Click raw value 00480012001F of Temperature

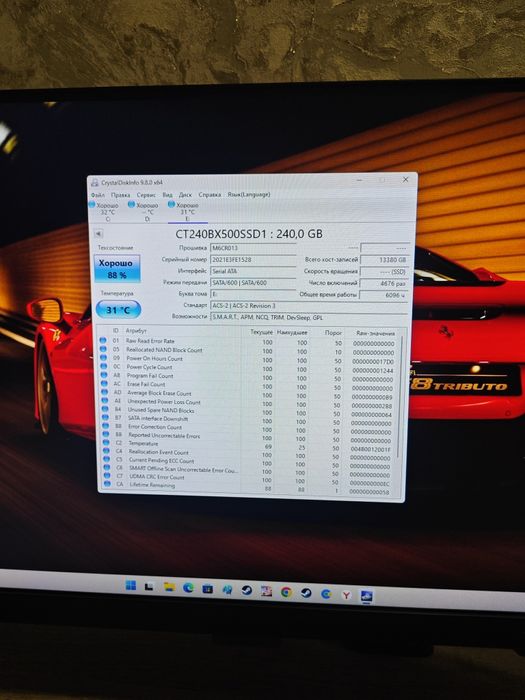(x=371, y=449)
